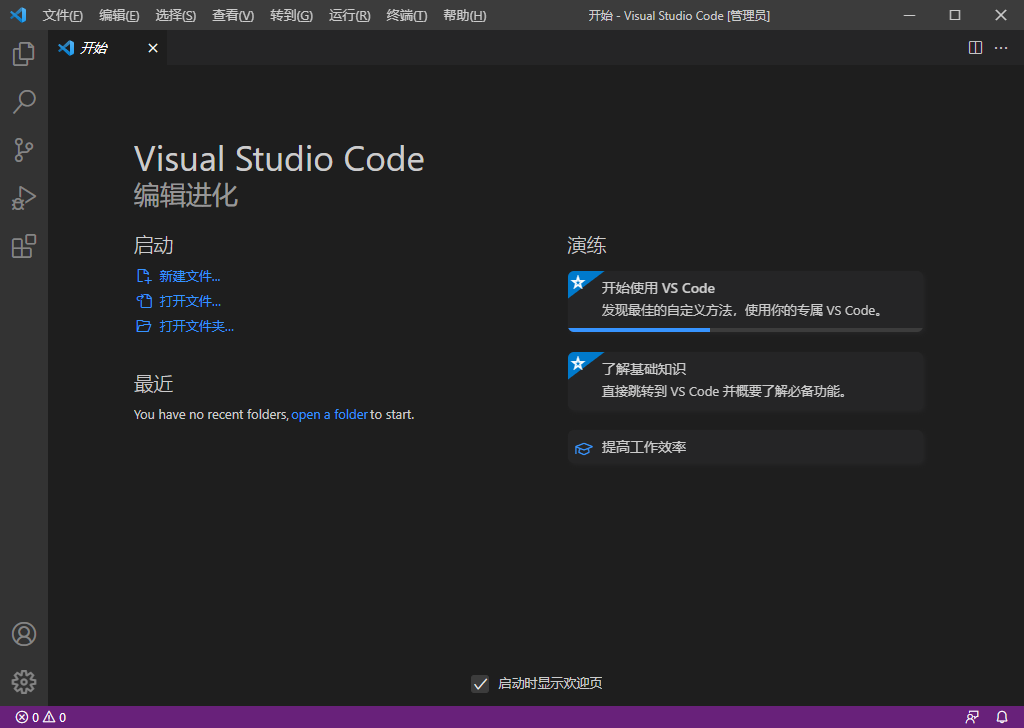Click the 最近 section heading

point(153,384)
